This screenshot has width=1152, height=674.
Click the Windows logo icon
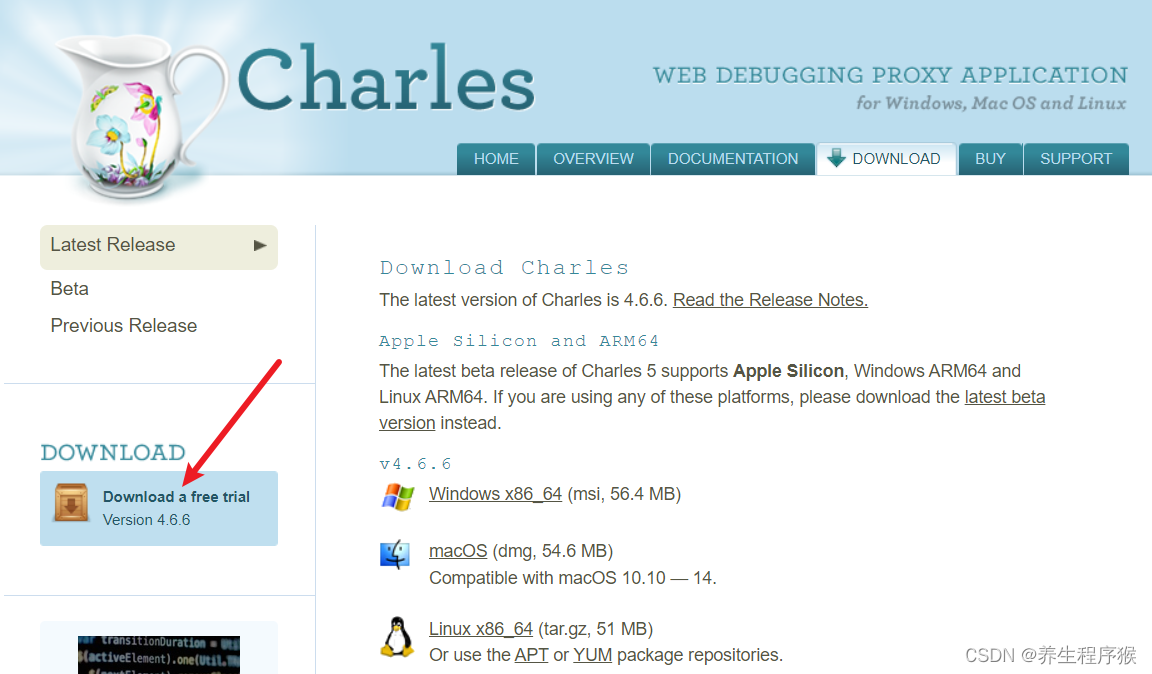[397, 497]
